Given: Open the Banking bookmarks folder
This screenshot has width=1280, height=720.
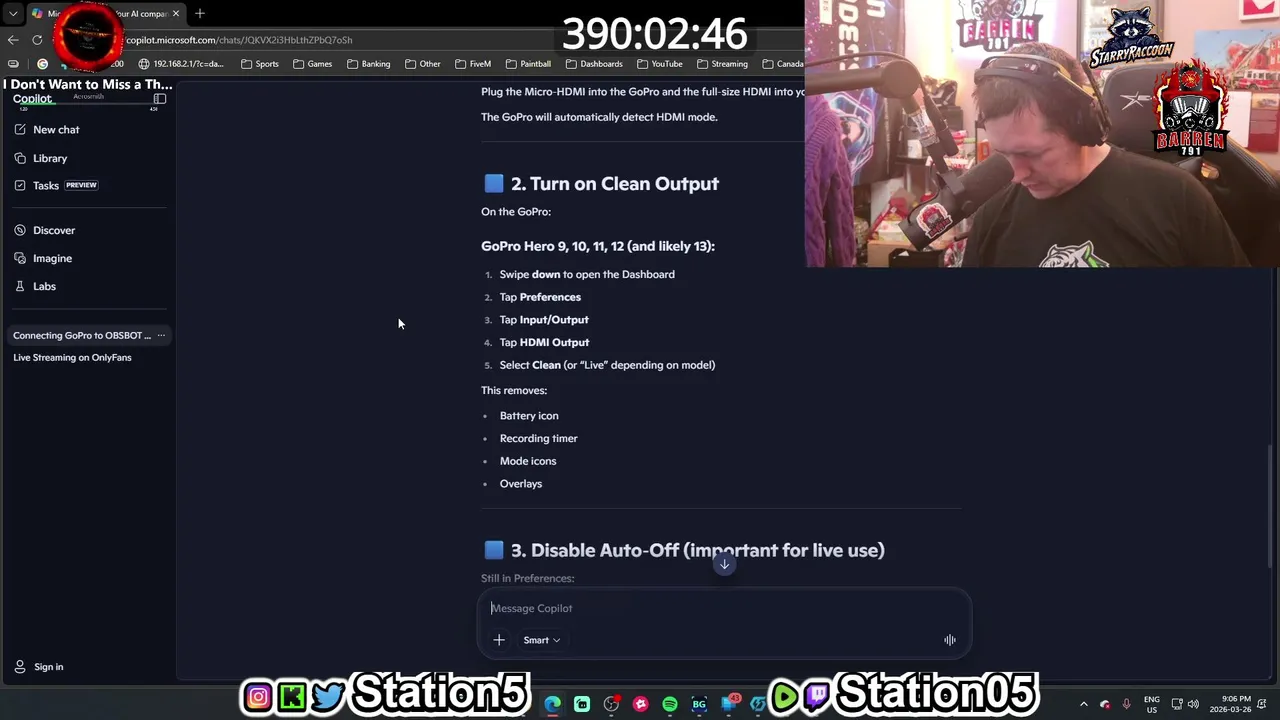Looking at the screenshot, I should click(368, 64).
